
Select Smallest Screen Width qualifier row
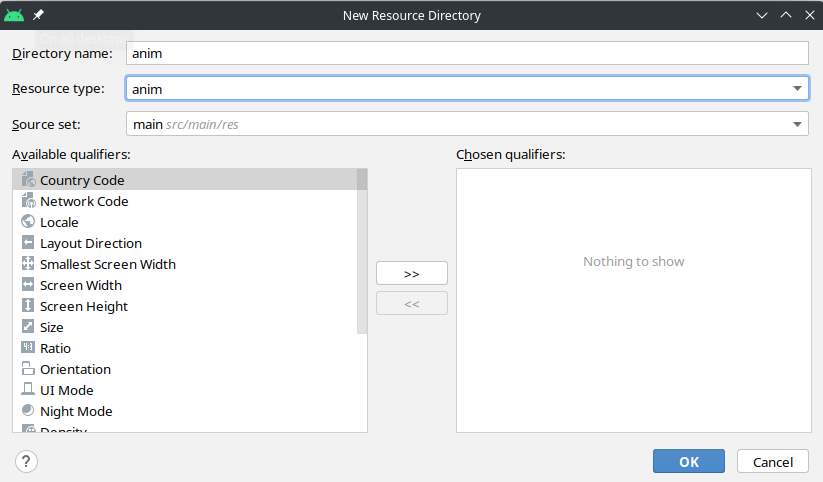[x=185, y=264]
